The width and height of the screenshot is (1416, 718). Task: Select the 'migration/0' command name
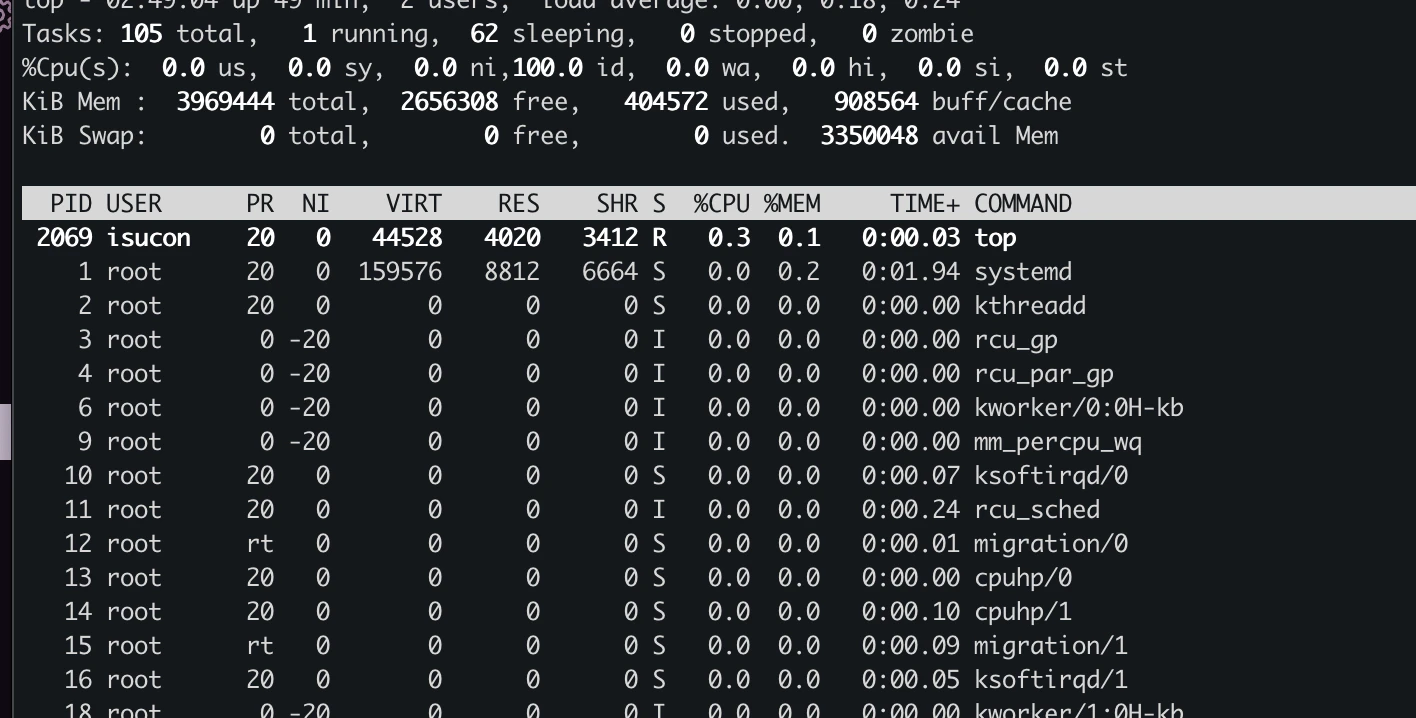(x=1051, y=544)
